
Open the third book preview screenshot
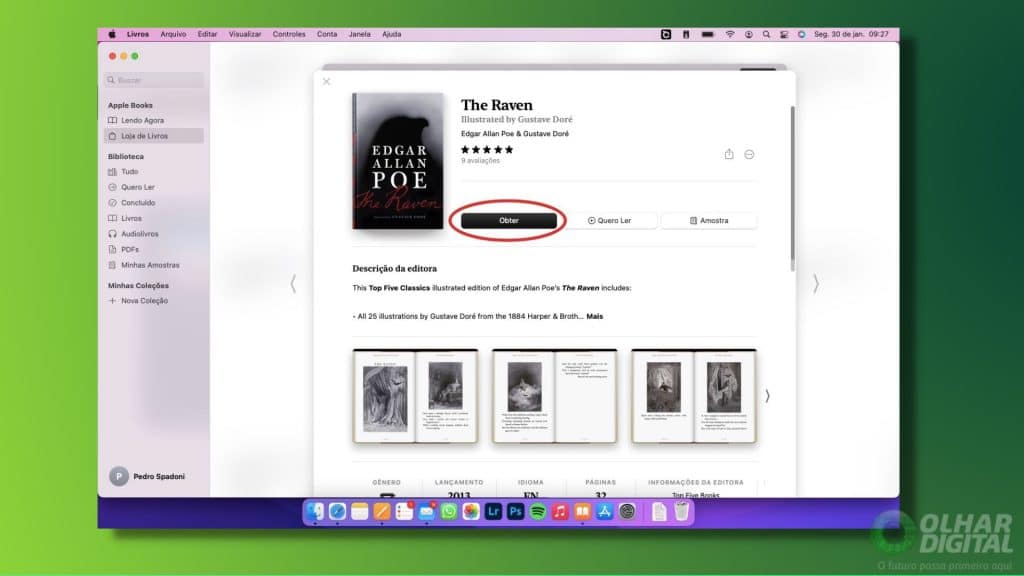click(x=694, y=396)
